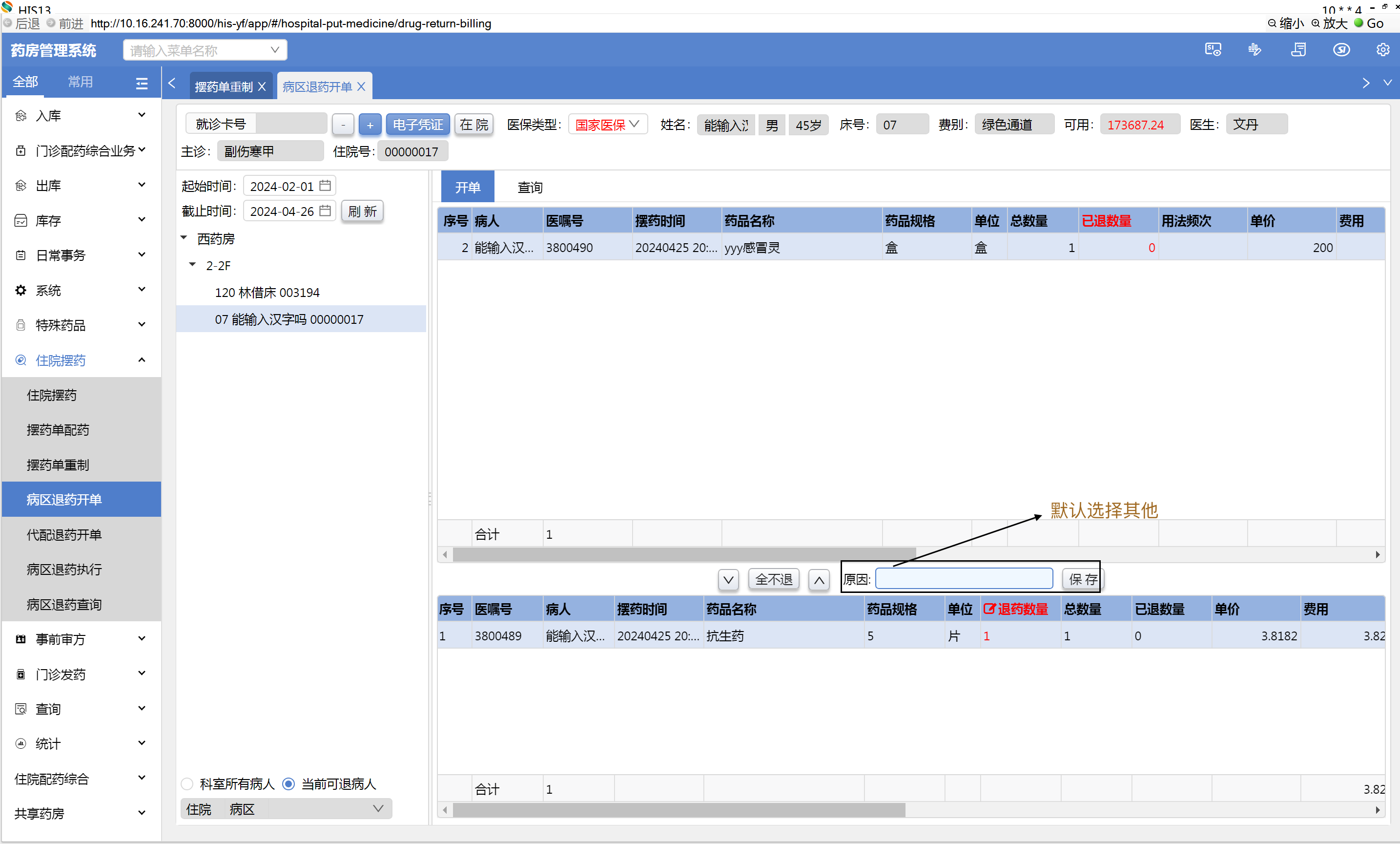Open the end date calendar icon
This screenshot has height=844, width=1400.
coord(325,211)
